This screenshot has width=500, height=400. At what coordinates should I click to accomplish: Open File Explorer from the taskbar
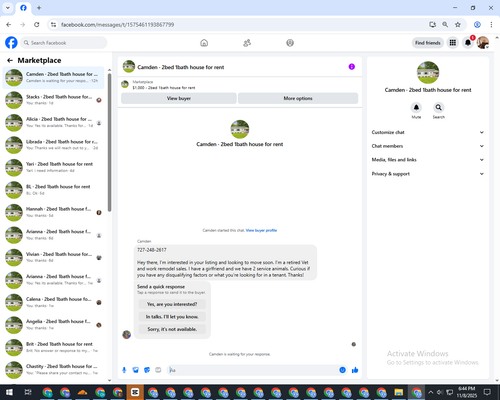[x=399, y=392]
